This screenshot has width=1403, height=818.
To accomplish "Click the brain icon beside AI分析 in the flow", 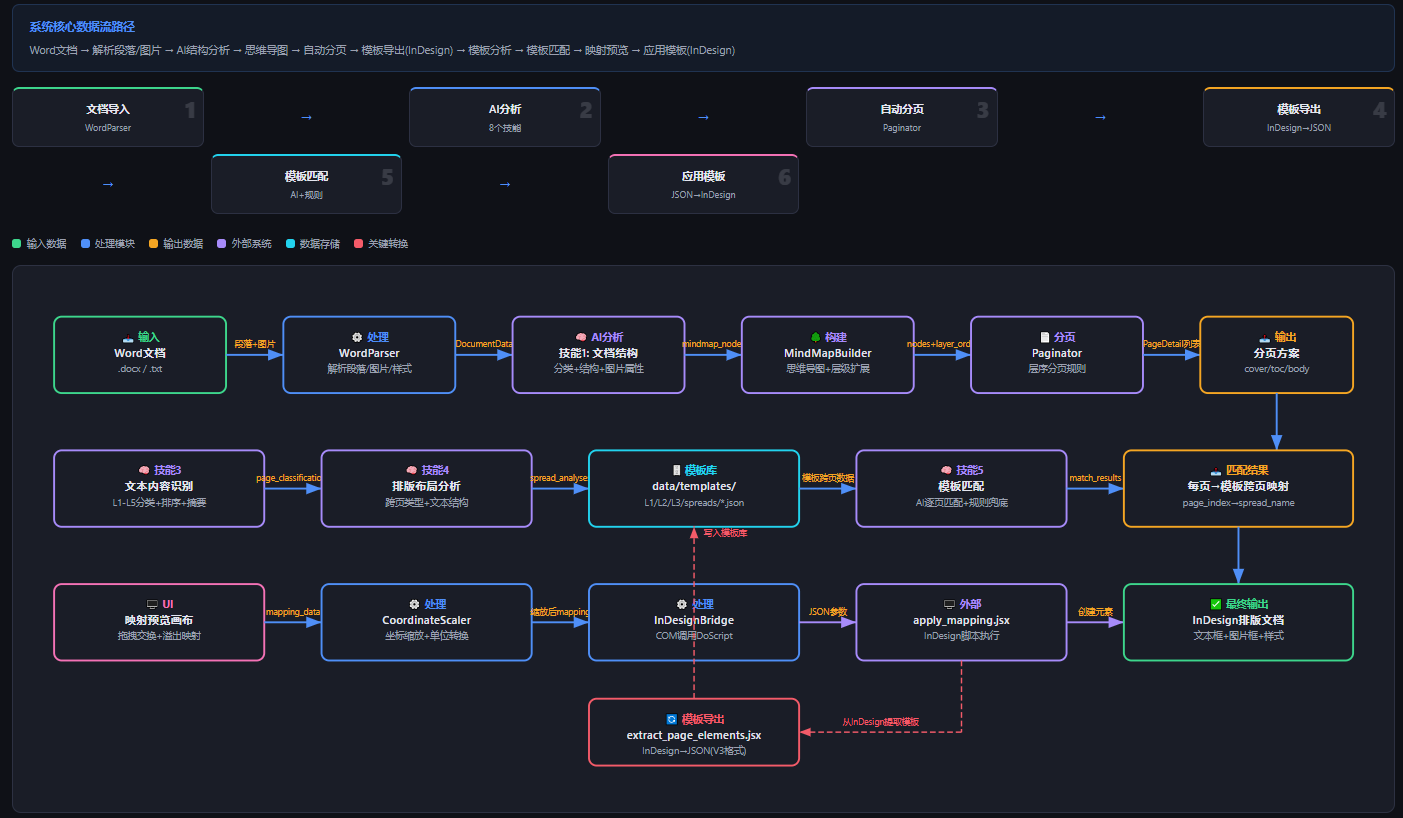I will 581,338.
